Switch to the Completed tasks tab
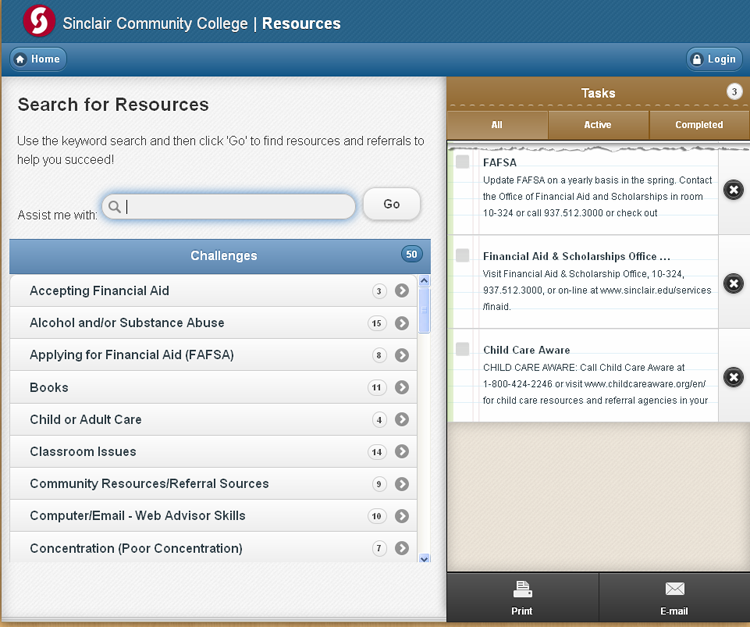The height and width of the screenshot is (627, 750). point(699,125)
